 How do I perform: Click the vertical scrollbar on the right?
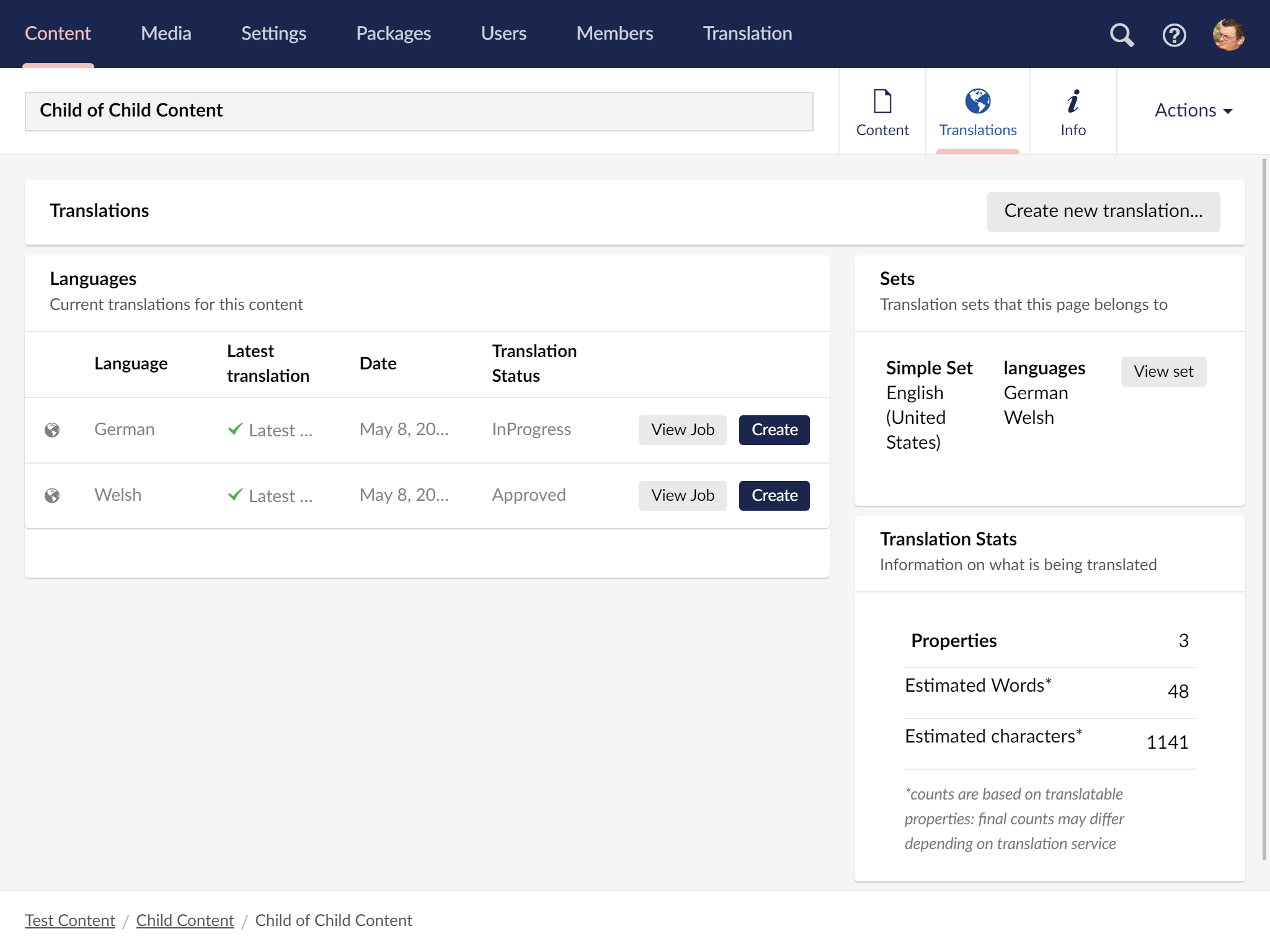[1264, 508]
